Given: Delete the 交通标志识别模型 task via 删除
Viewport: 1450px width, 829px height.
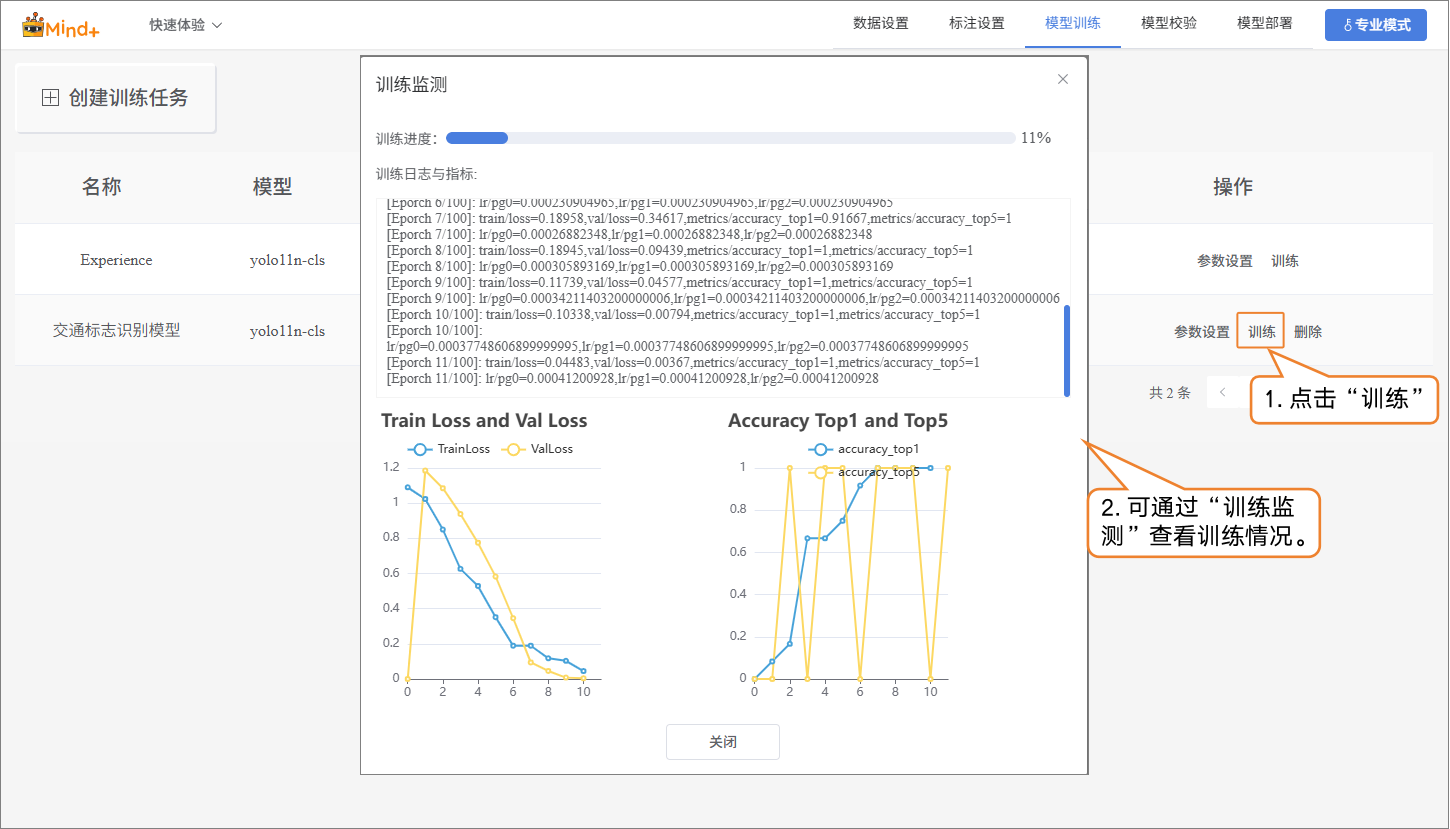Looking at the screenshot, I should coord(1307,332).
